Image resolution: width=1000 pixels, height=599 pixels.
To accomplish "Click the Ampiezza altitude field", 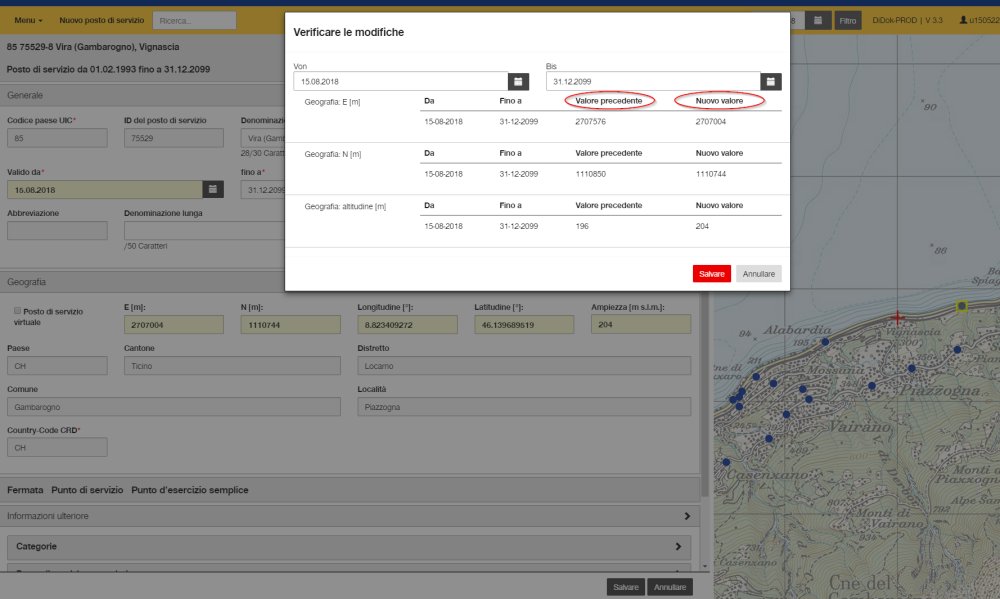I will coord(641,325).
